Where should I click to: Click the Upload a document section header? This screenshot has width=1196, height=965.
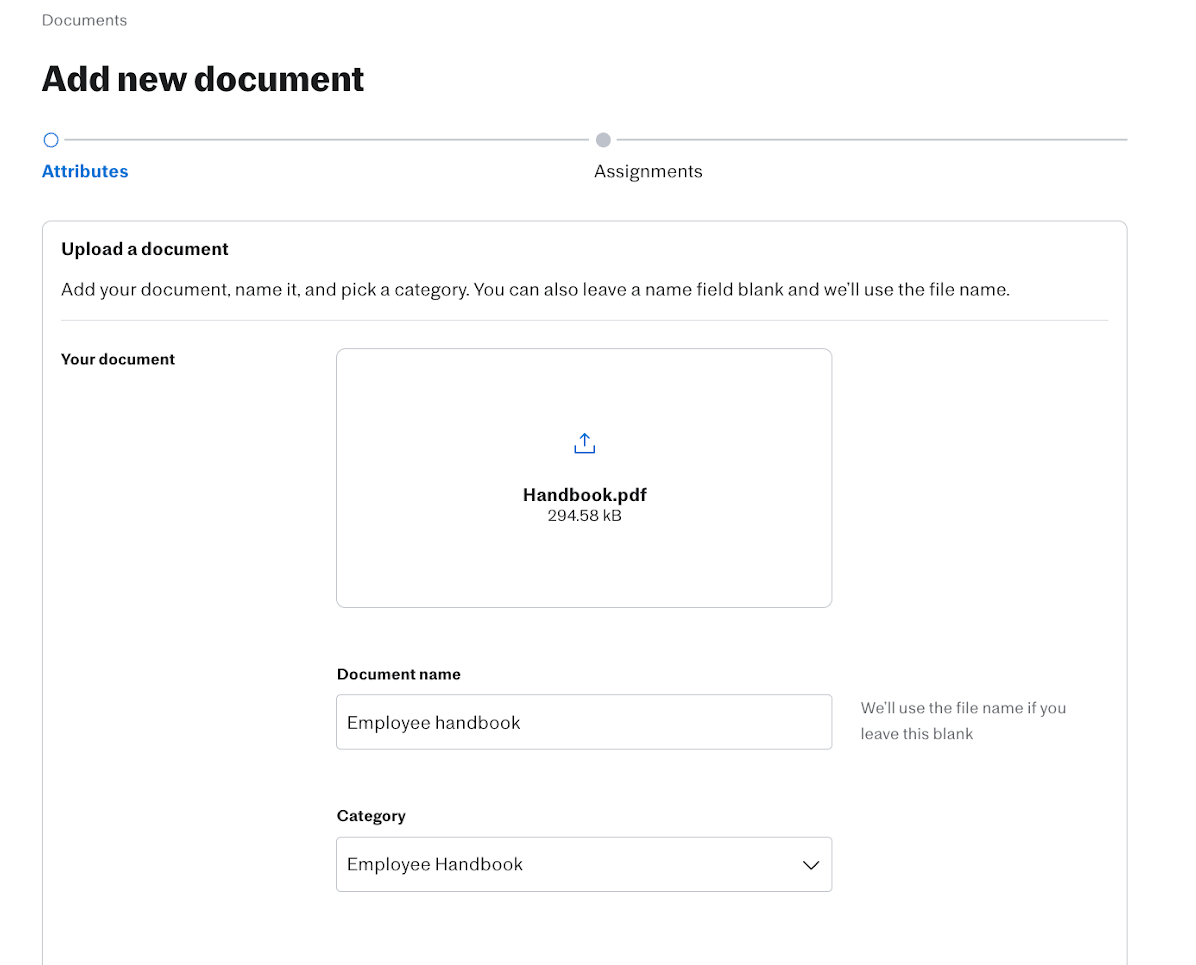click(x=144, y=248)
